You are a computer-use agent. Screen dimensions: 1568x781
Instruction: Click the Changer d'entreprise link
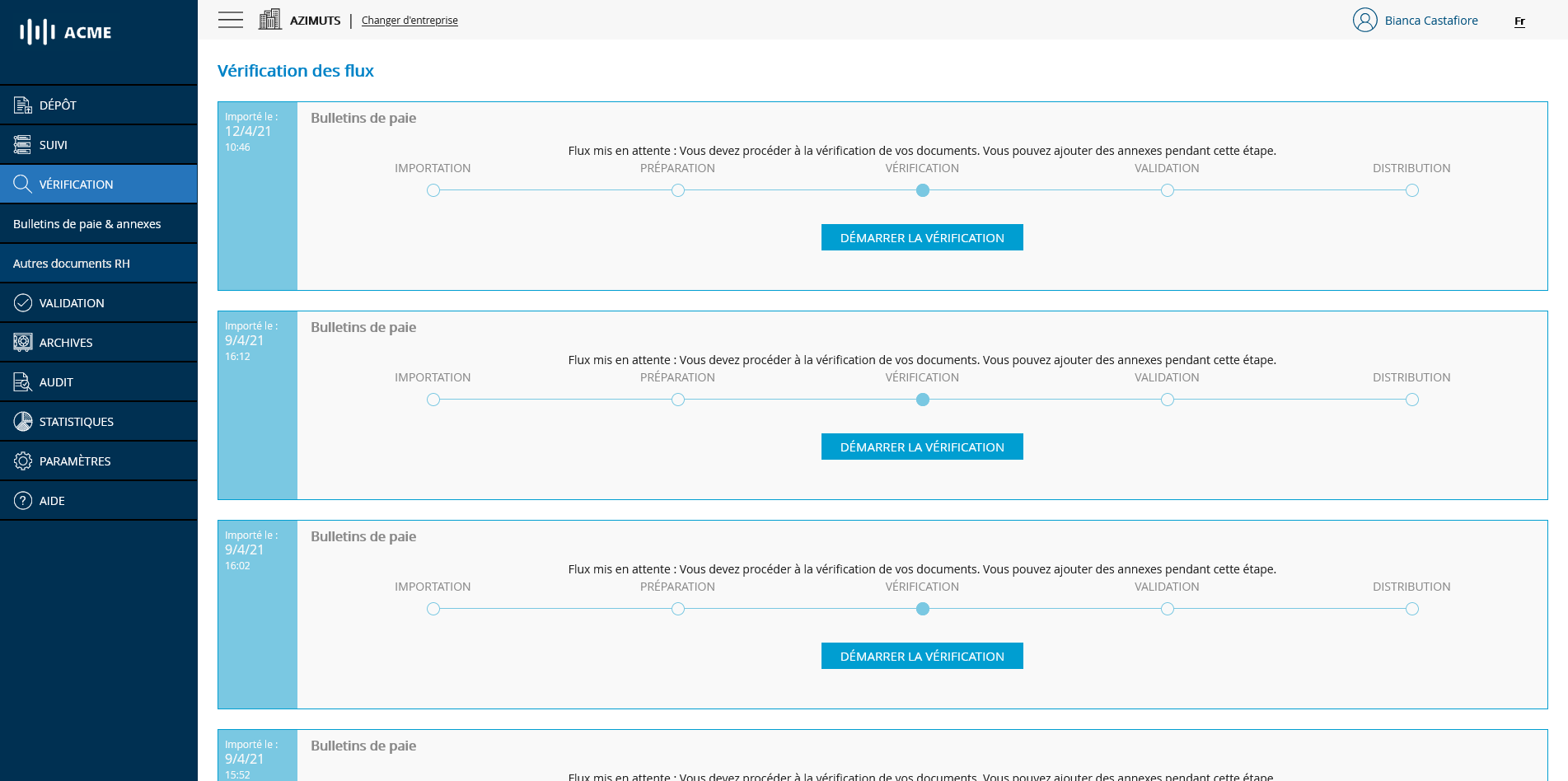(410, 21)
